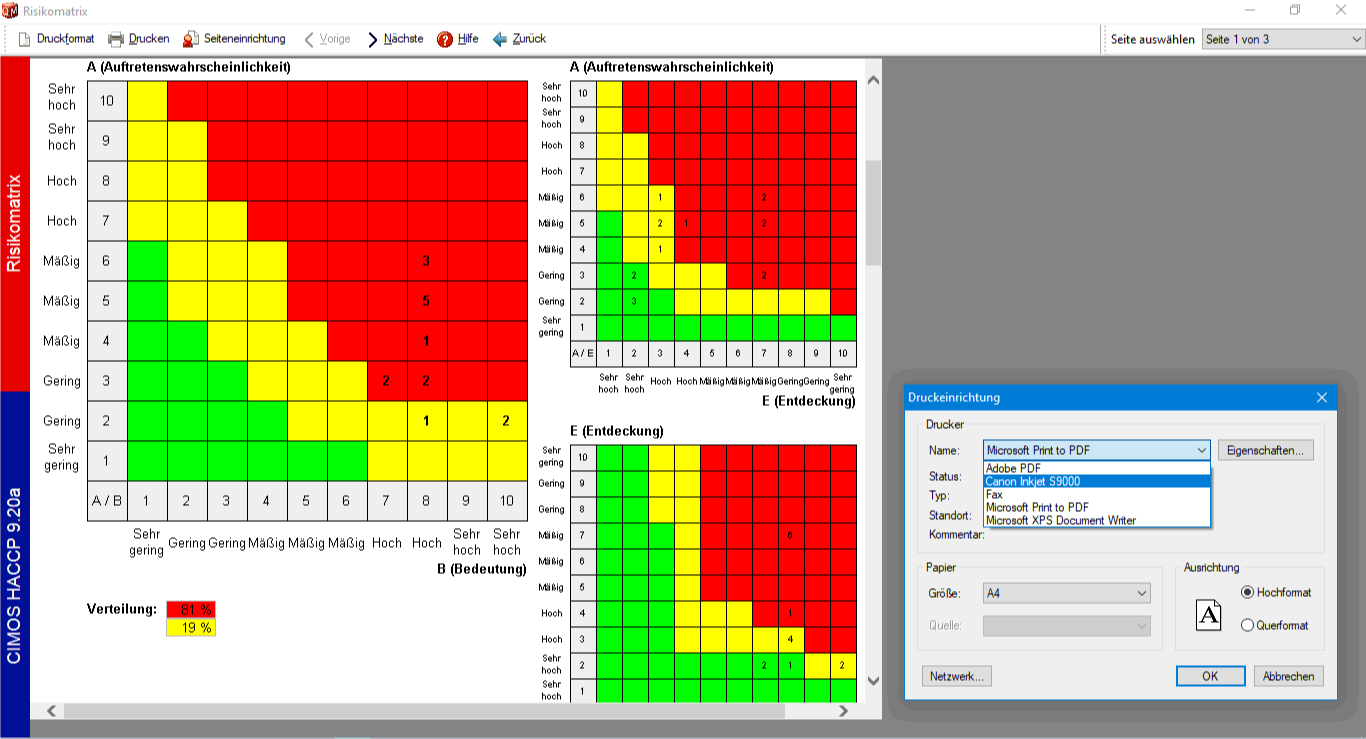The height and width of the screenshot is (739, 1366).
Task: Click the Drucken printer icon
Action: pyautogui.click(x=116, y=39)
